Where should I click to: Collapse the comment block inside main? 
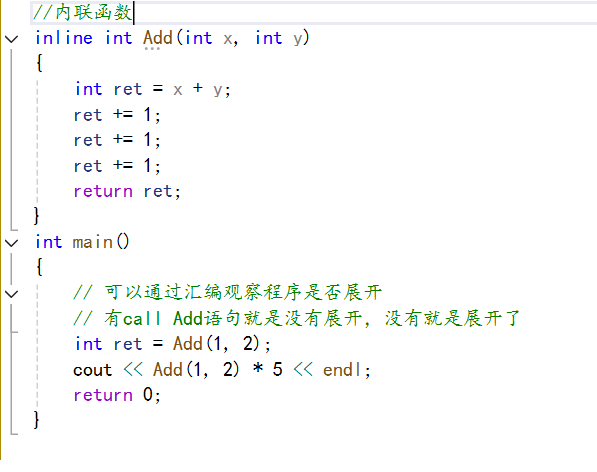(x=12, y=294)
